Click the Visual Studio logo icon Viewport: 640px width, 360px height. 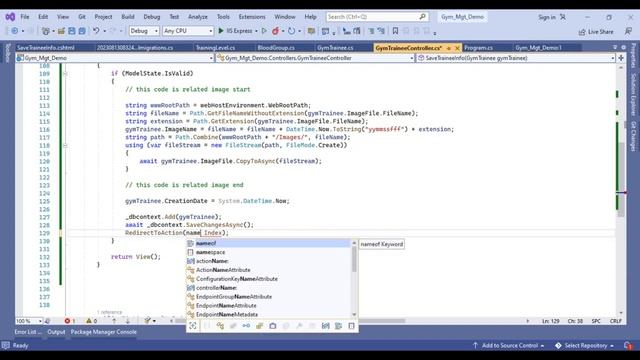[x=10, y=17]
